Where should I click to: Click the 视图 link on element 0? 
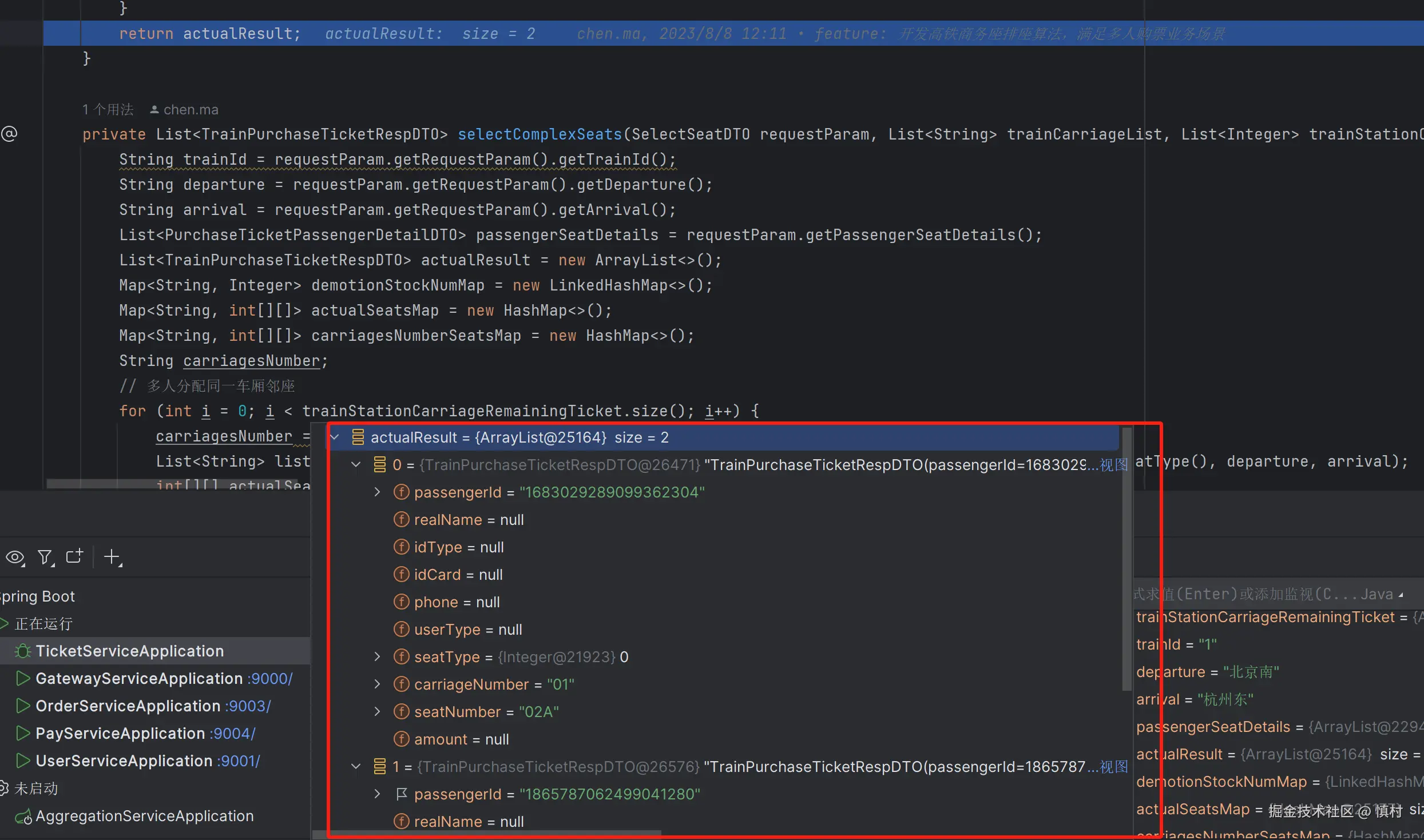tap(1113, 465)
